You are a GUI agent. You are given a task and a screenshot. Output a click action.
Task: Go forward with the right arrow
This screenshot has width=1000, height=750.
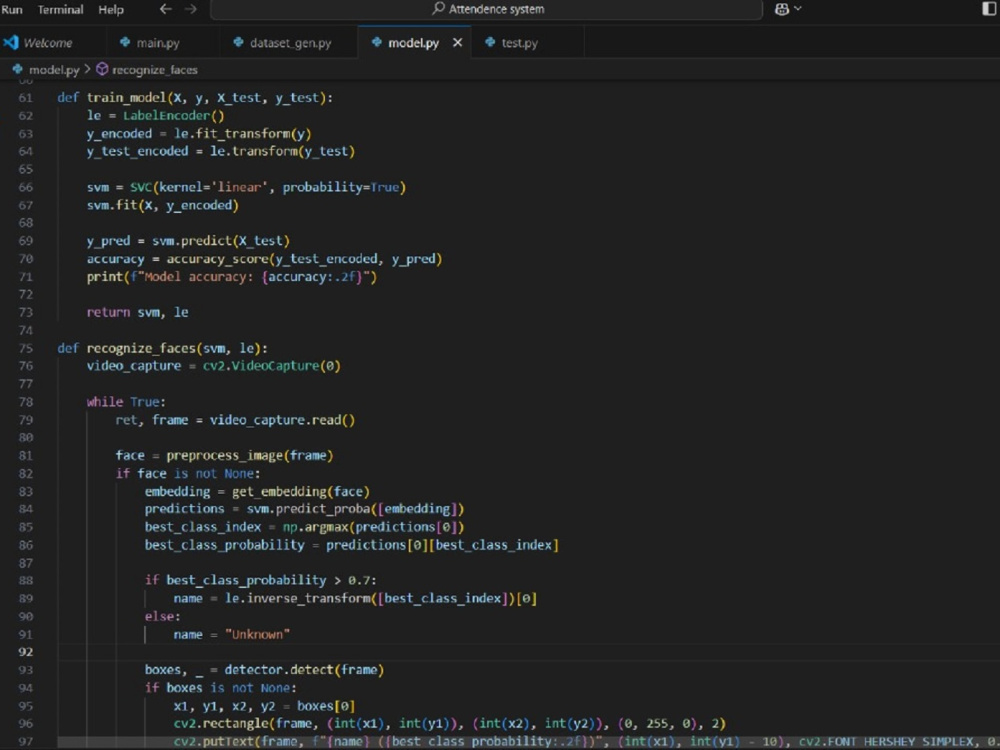190,9
